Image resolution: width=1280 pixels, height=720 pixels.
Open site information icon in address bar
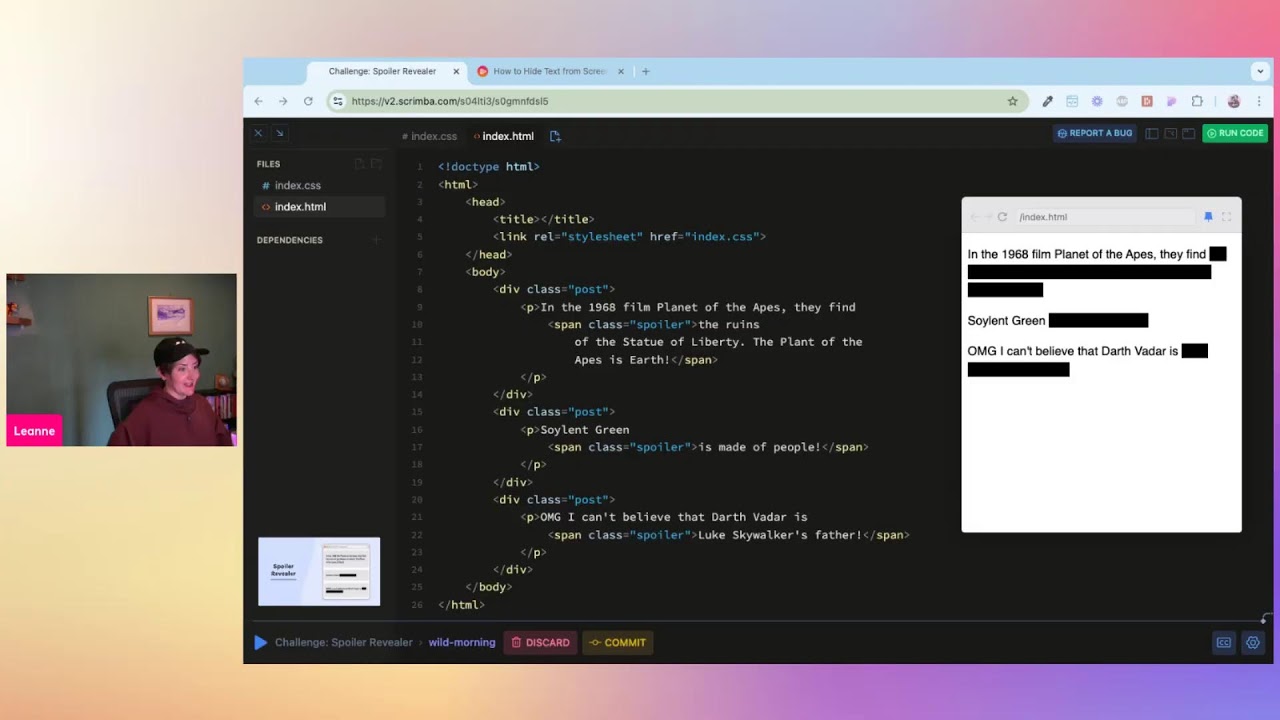(338, 101)
